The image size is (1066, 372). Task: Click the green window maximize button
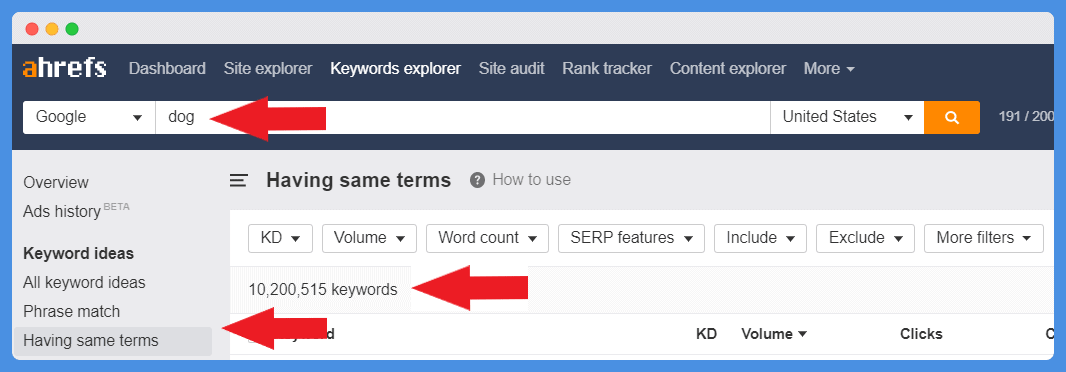71,29
